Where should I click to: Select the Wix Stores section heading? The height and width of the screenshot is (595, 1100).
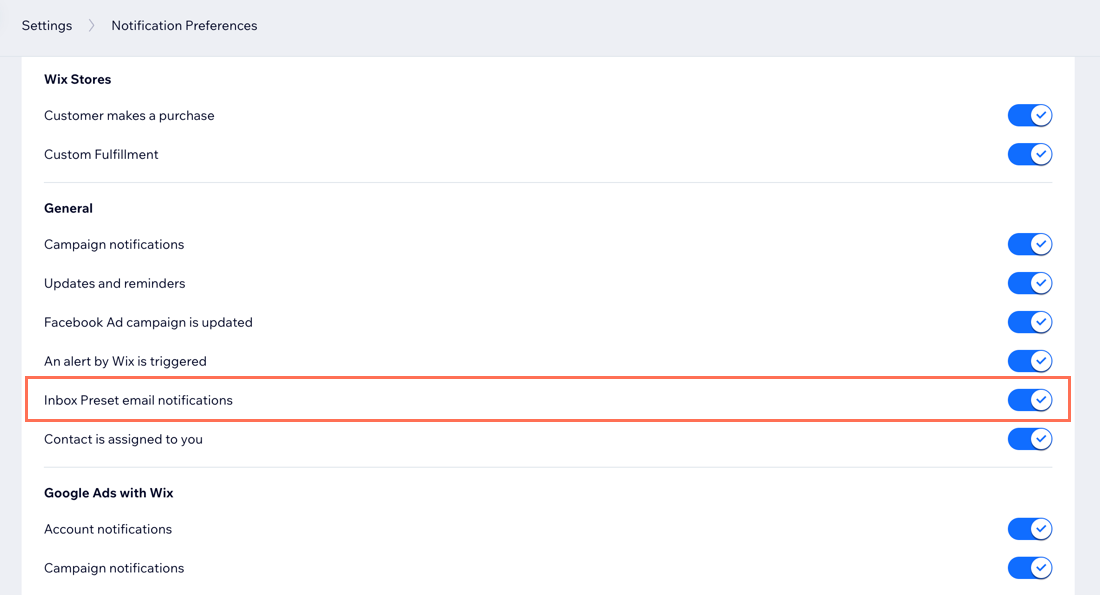[x=78, y=79]
